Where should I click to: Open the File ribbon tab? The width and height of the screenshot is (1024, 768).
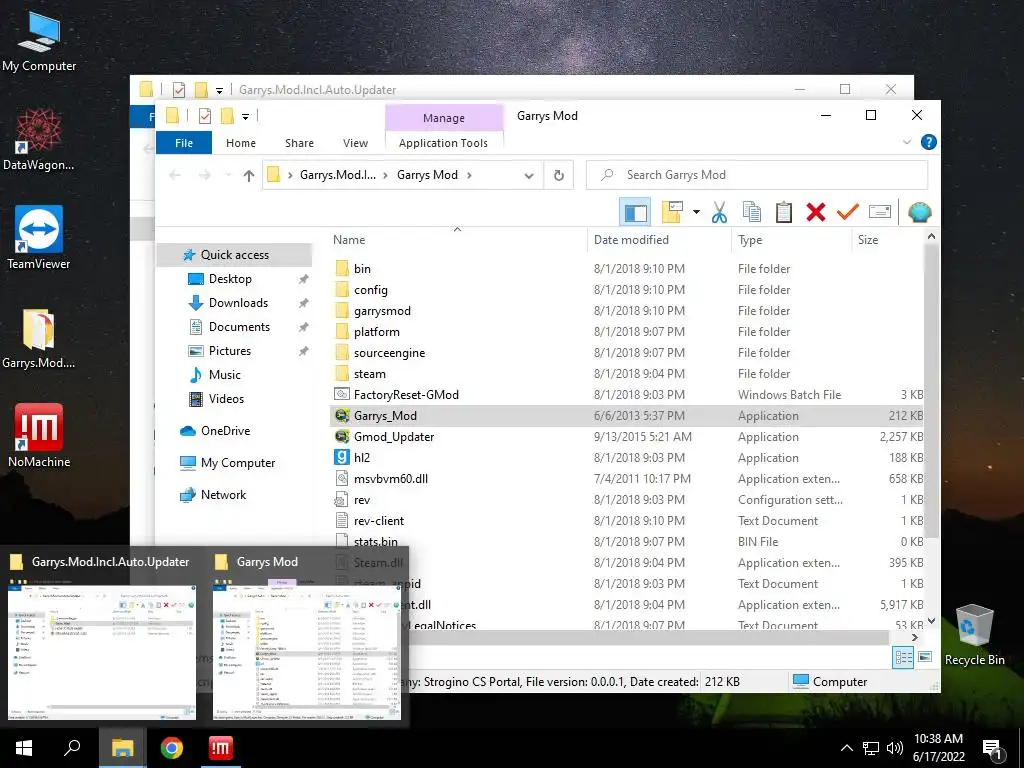pos(184,143)
